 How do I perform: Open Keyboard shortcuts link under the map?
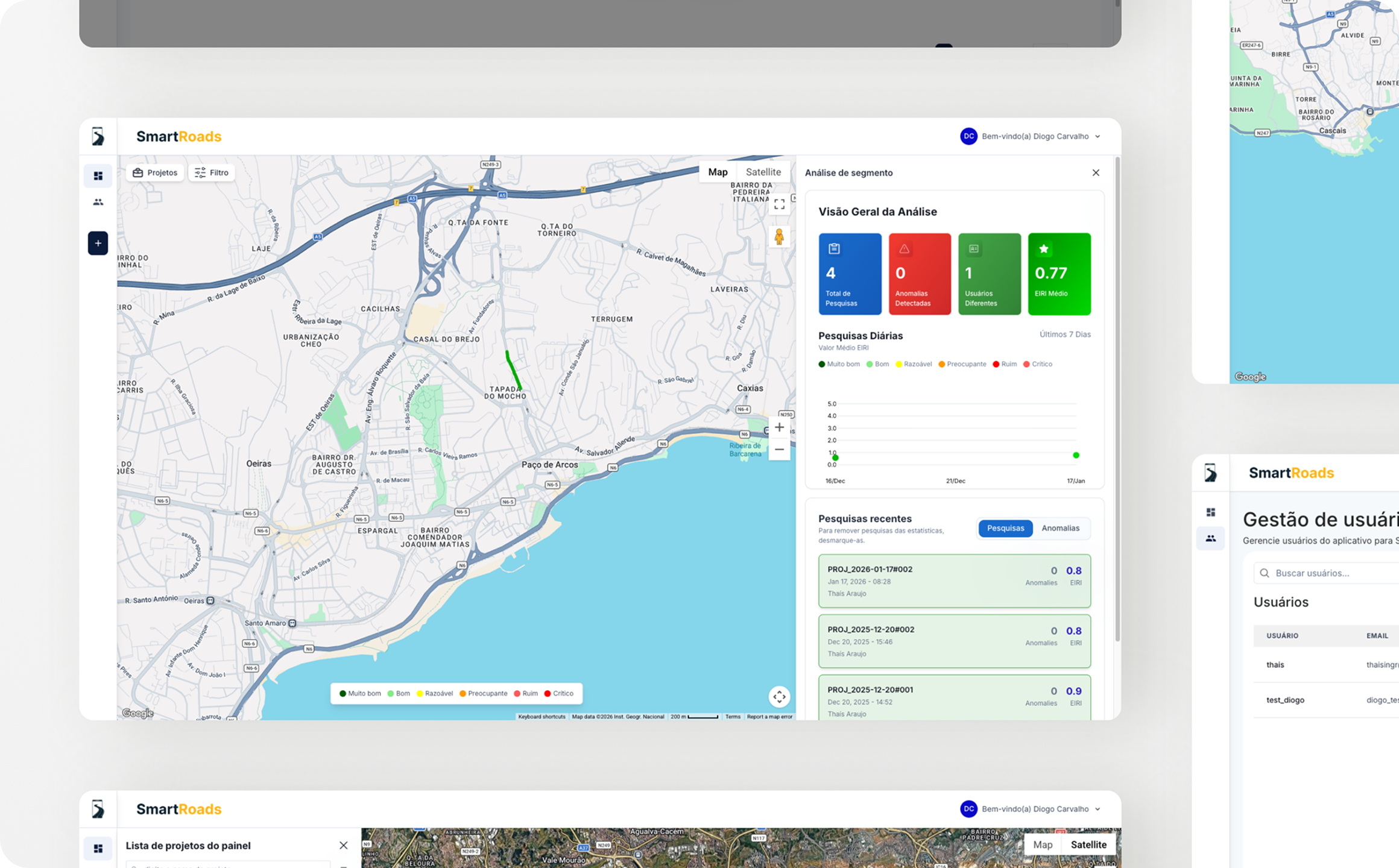(542, 717)
